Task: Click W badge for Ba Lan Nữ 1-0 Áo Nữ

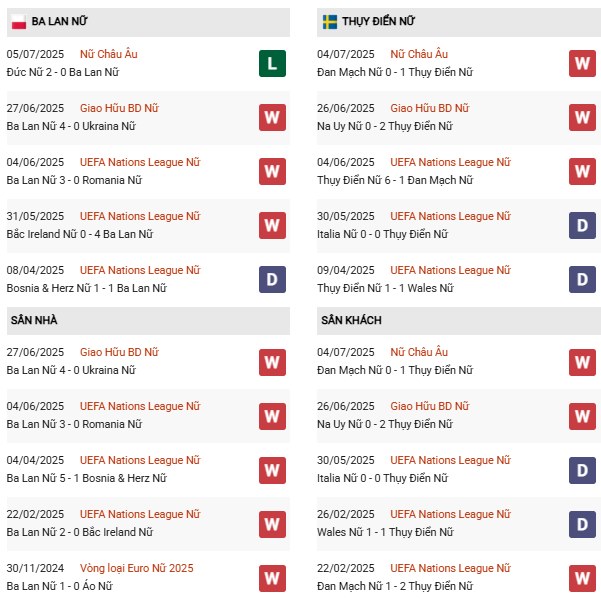Action: pos(272,577)
